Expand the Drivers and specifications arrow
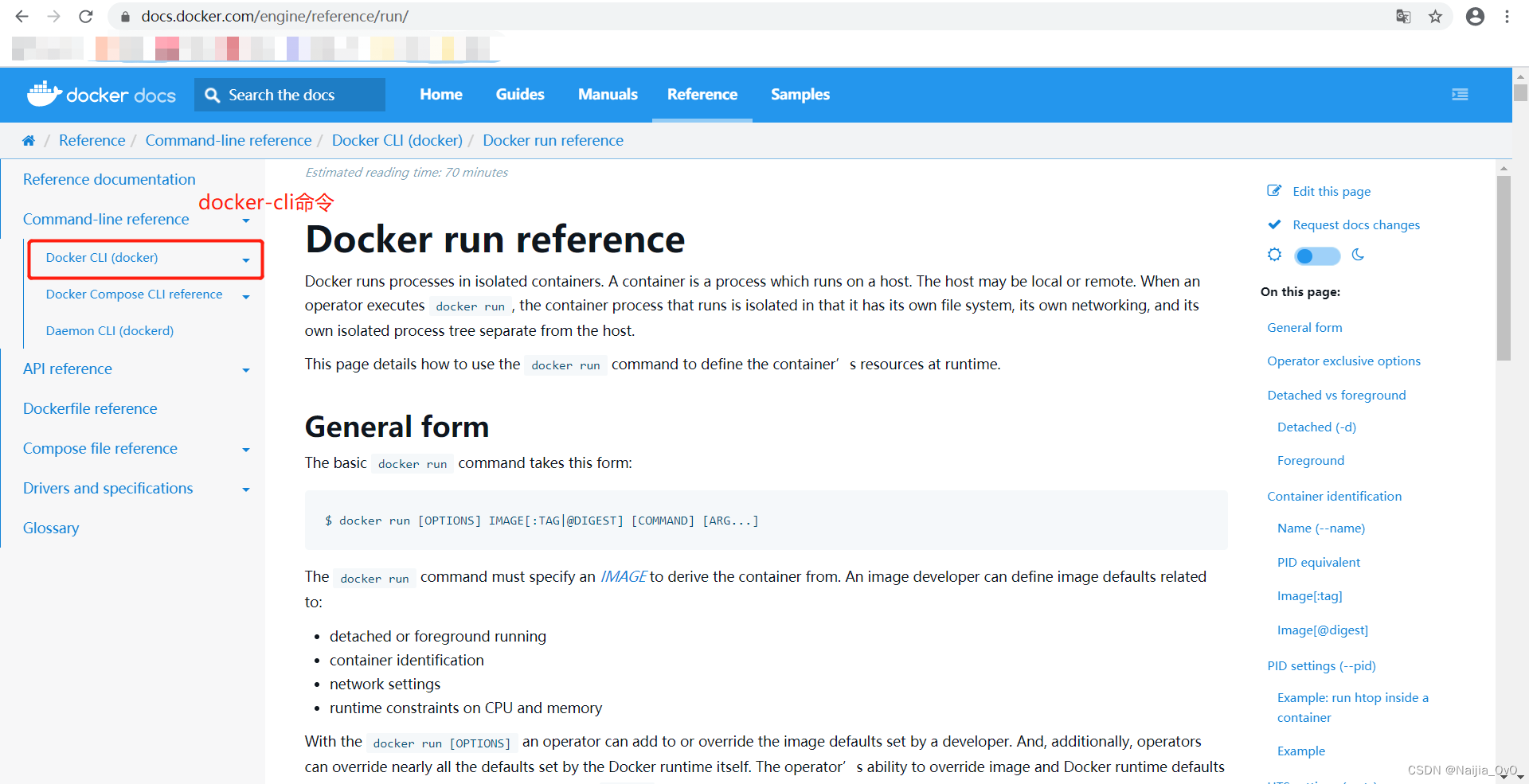 (x=246, y=490)
